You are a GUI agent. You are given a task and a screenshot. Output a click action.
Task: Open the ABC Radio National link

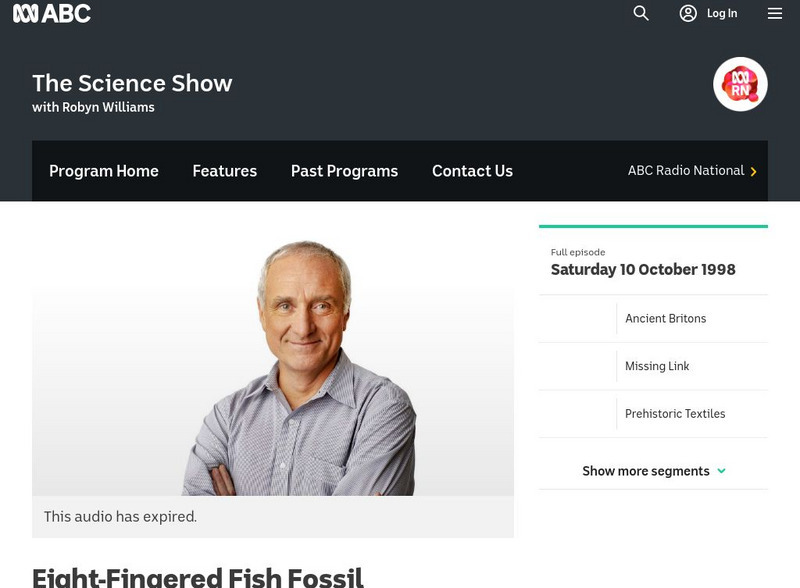coord(686,171)
